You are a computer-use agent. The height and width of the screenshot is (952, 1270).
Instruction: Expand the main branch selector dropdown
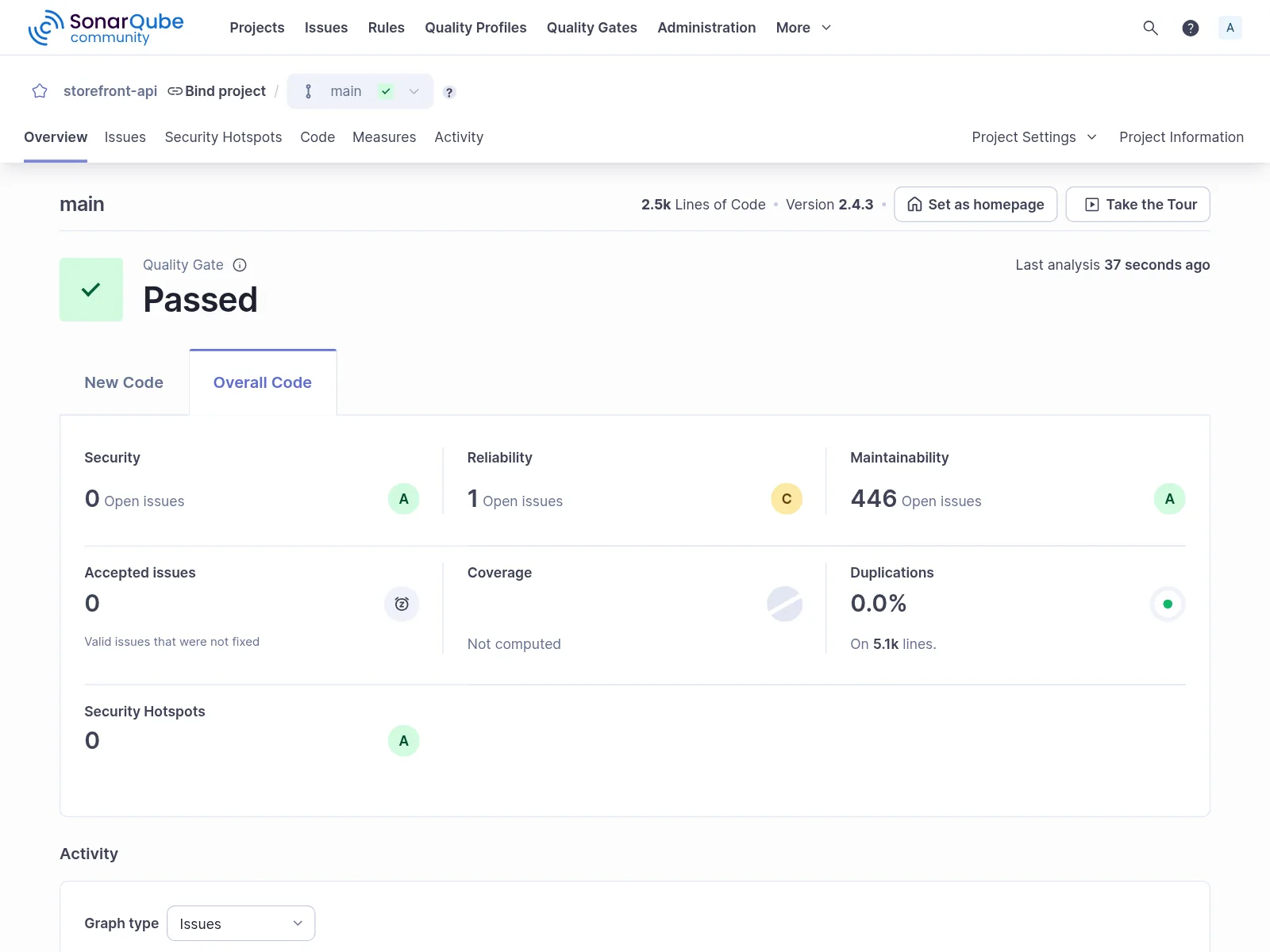coord(360,91)
